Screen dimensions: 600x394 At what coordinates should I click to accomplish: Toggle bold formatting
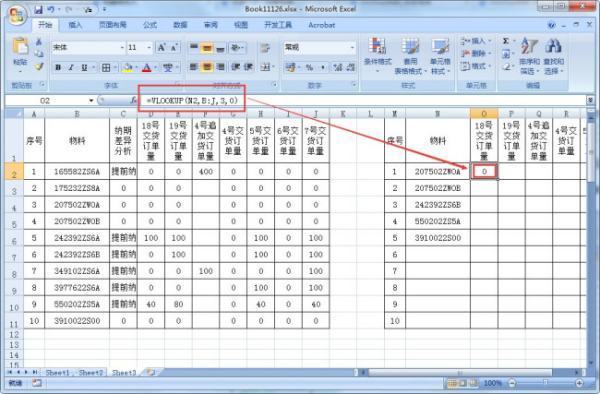pyautogui.click(x=58, y=68)
